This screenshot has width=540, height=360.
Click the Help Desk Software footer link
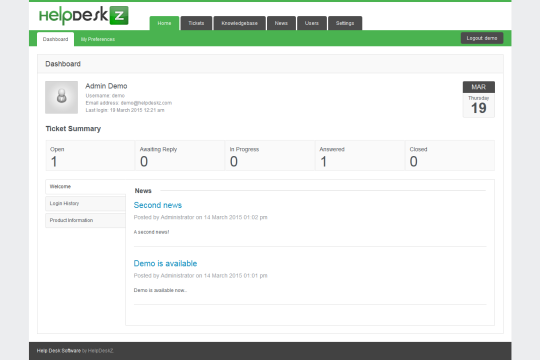click(x=59, y=351)
